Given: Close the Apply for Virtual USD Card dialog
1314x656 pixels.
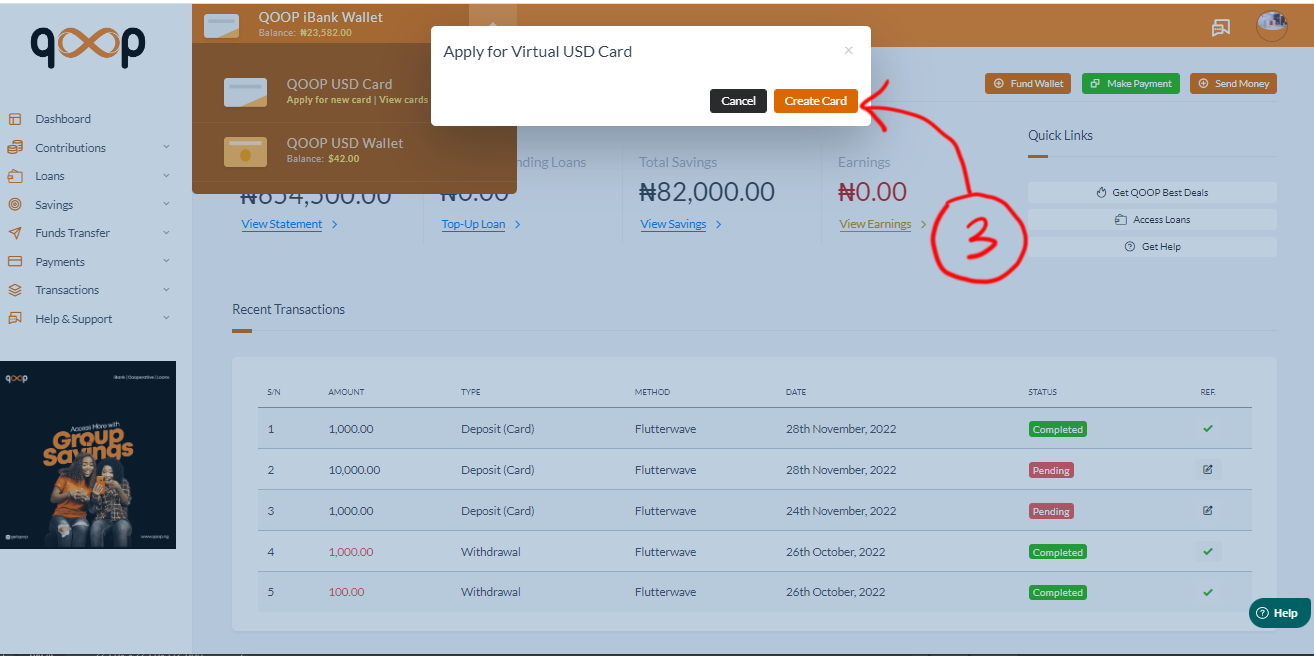Looking at the screenshot, I should (x=848, y=50).
